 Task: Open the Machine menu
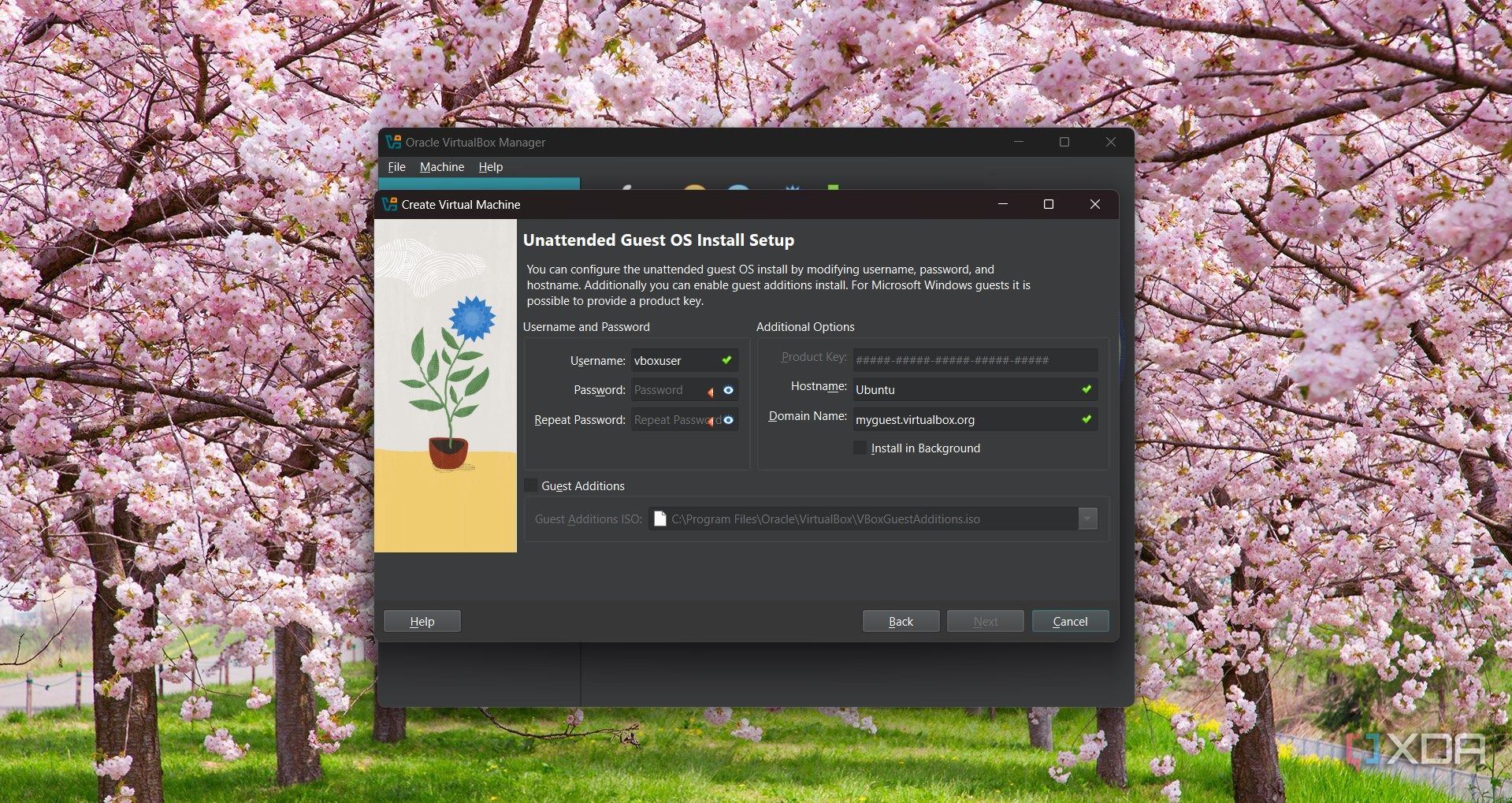[x=442, y=167]
